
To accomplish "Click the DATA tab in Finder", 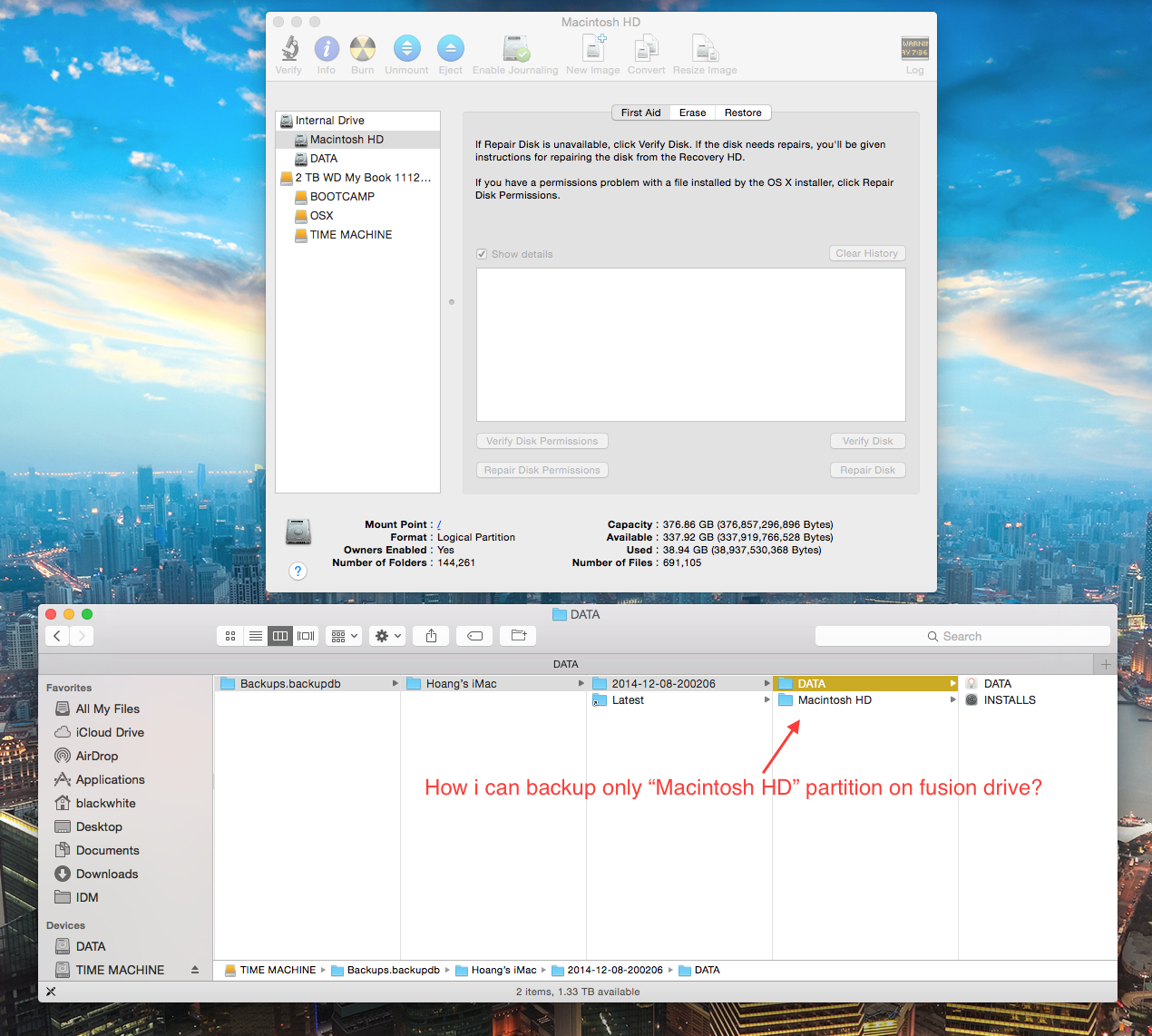I will (x=566, y=664).
